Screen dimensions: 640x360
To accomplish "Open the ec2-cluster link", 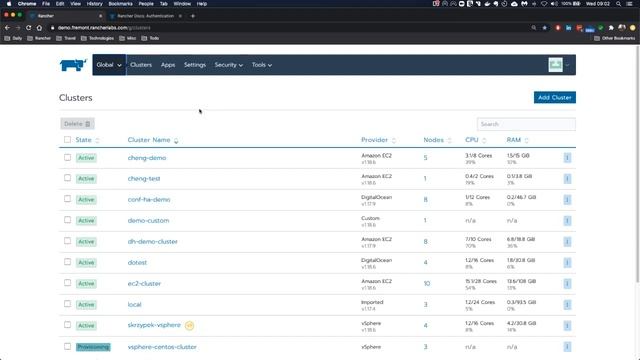I will 144,284.
